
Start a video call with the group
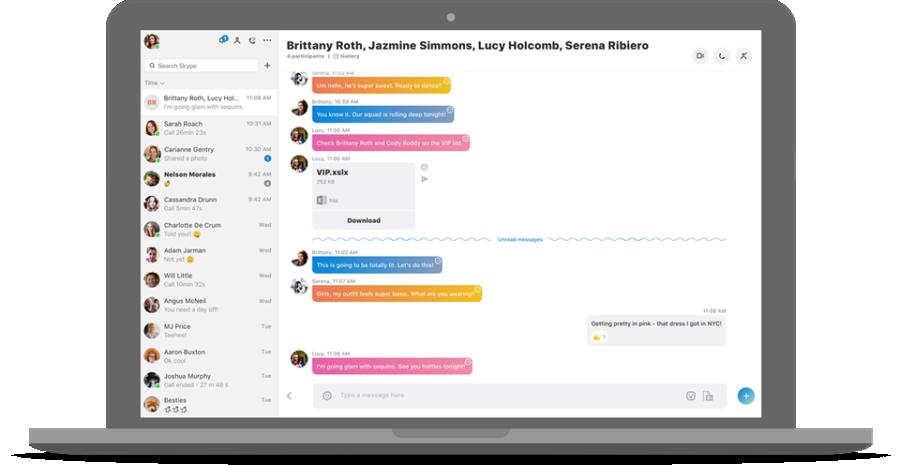coord(700,56)
